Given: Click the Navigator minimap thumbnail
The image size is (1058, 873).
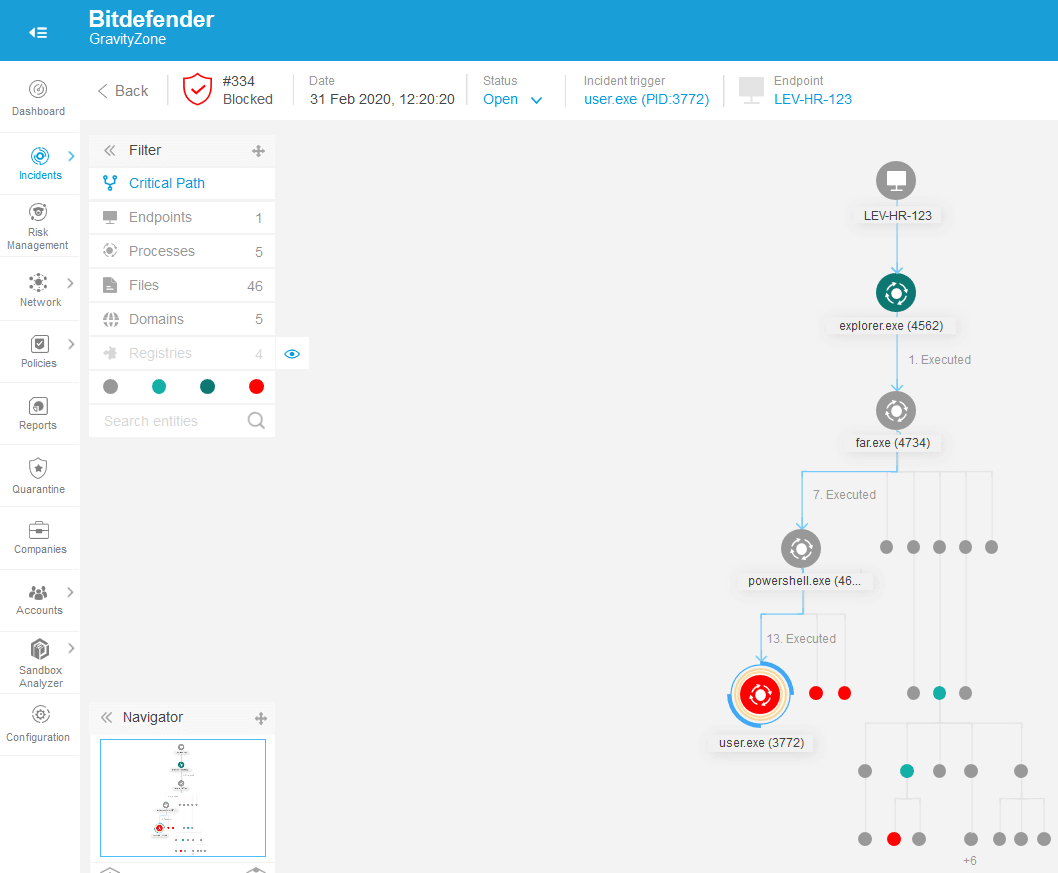Looking at the screenshot, I should coord(183,798).
